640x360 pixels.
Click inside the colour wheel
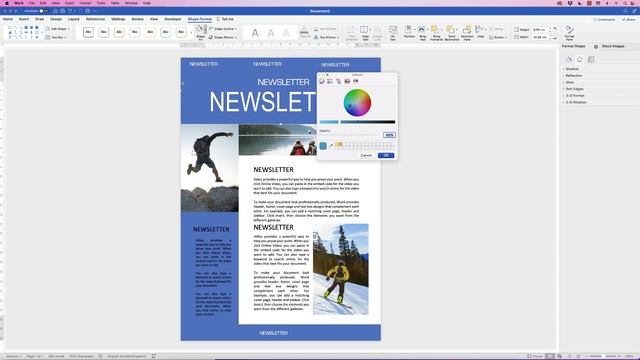[x=357, y=103]
